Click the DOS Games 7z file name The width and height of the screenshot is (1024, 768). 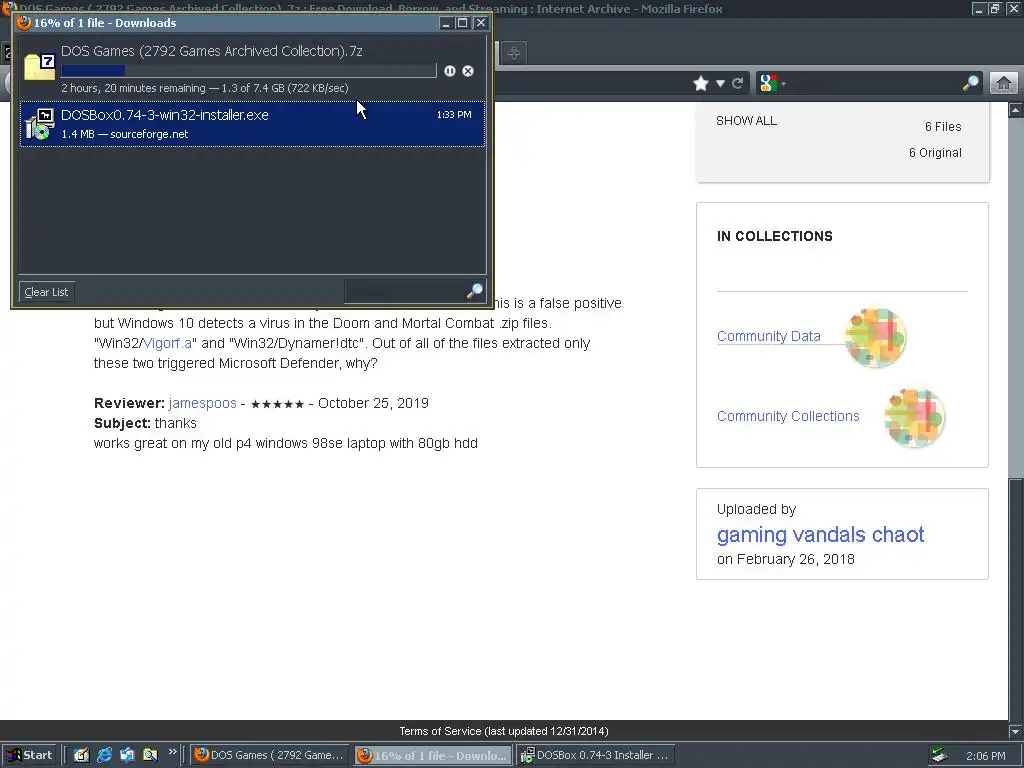pyautogui.click(x=212, y=51)
